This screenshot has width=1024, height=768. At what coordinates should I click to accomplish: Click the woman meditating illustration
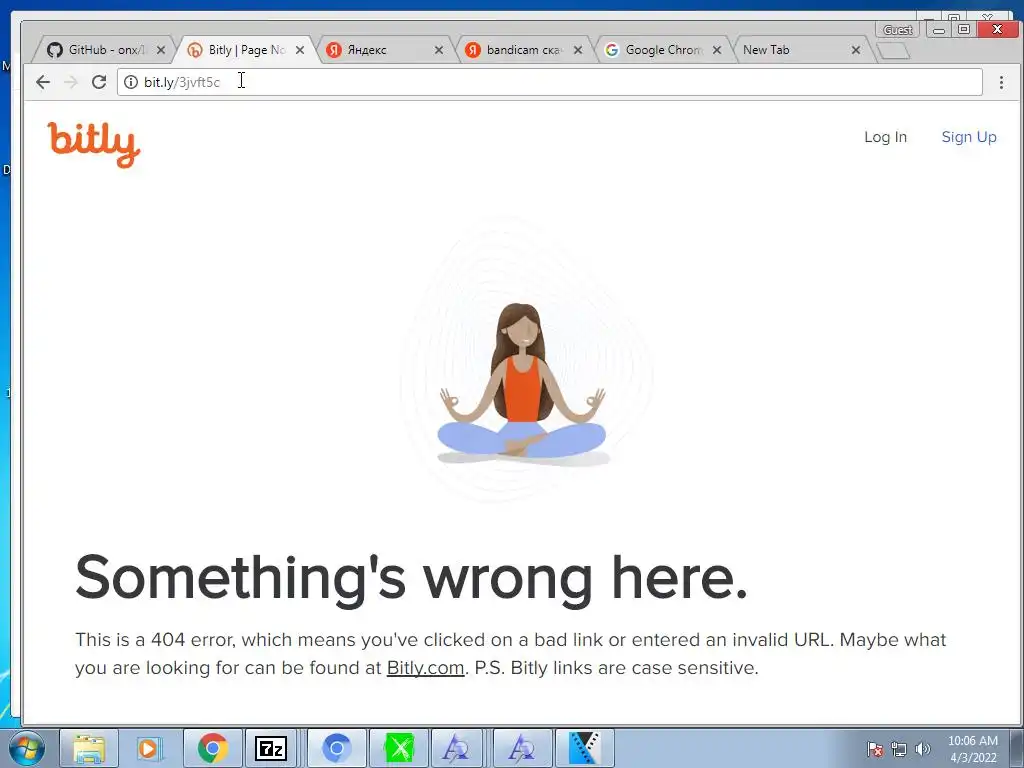521,384
